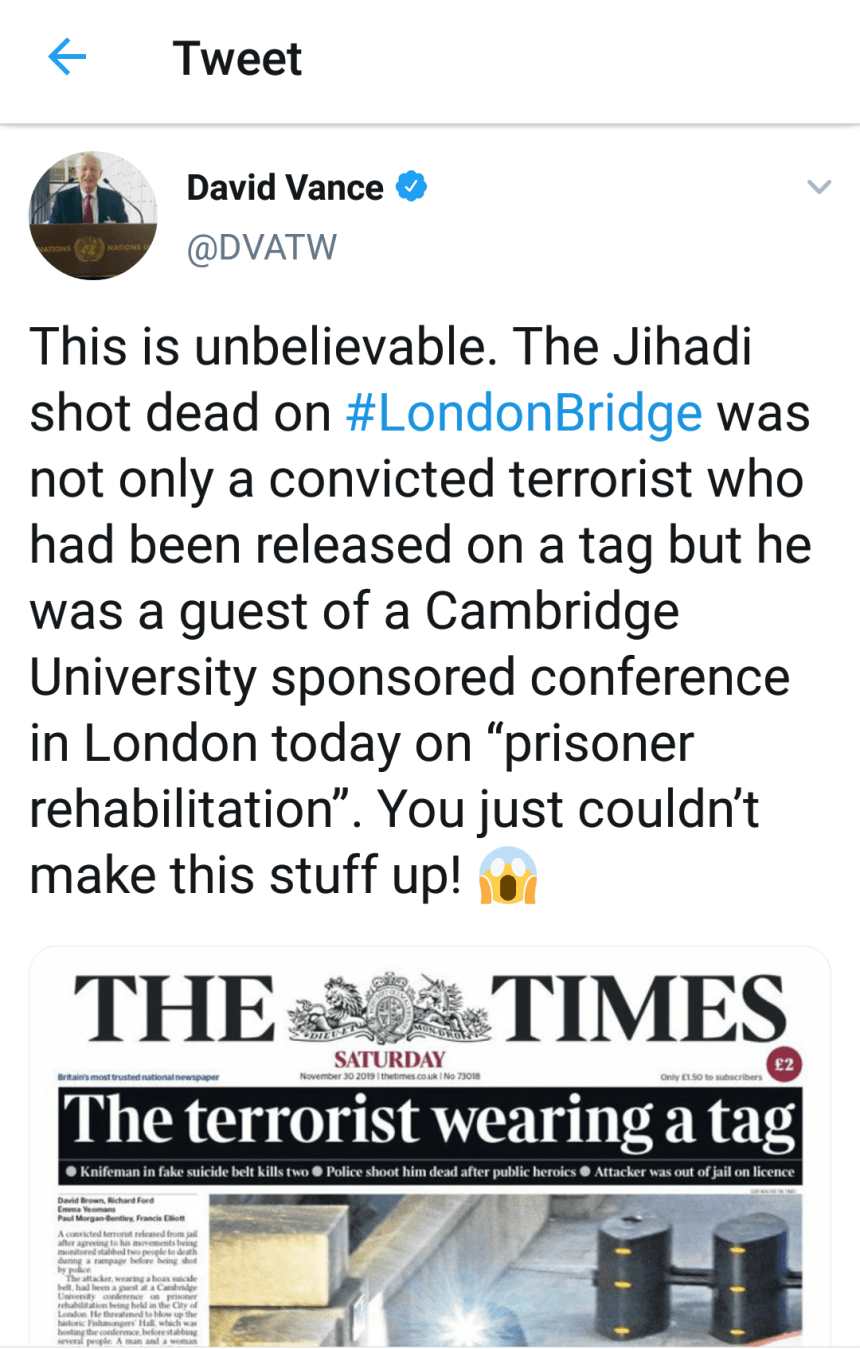Viewport: 860px width, 1349px height.
Task: Click "Britain's most trusted national newspaper" text
Action: (x=138, y=1078)
